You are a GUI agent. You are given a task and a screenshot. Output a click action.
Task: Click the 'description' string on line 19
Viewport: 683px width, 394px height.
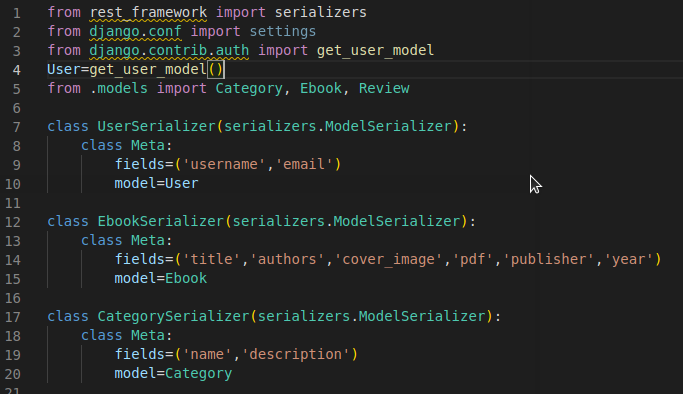pyautogui.click(x=296, y=354)
